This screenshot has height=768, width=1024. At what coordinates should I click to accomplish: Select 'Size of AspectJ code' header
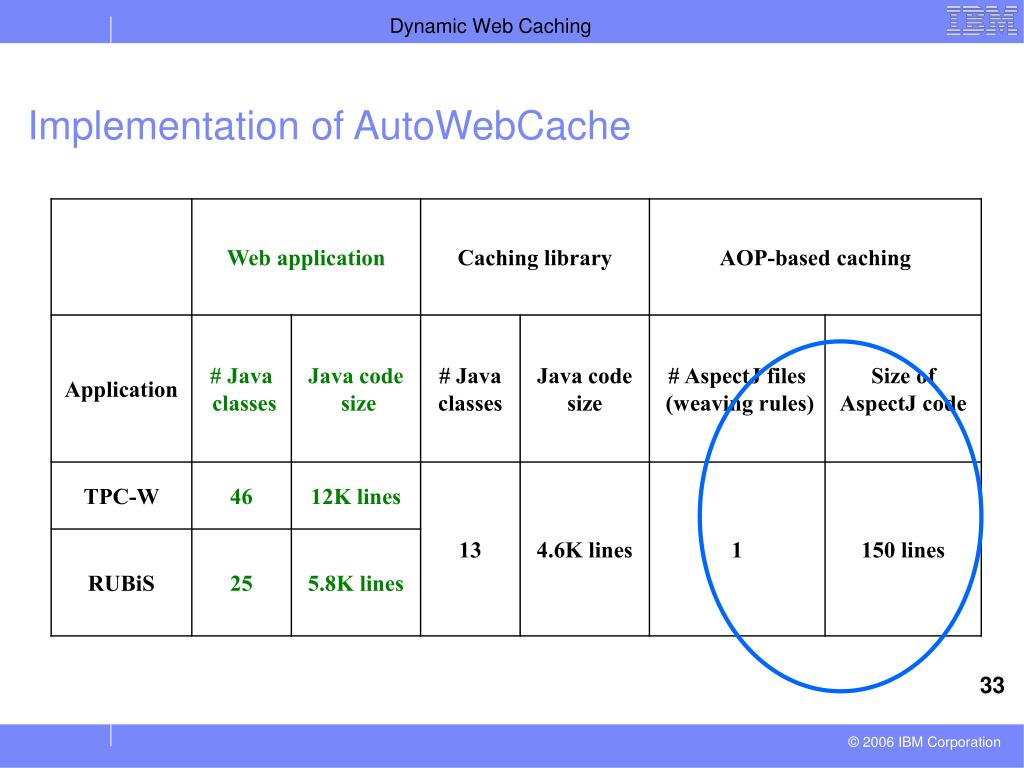click(903, 390)
